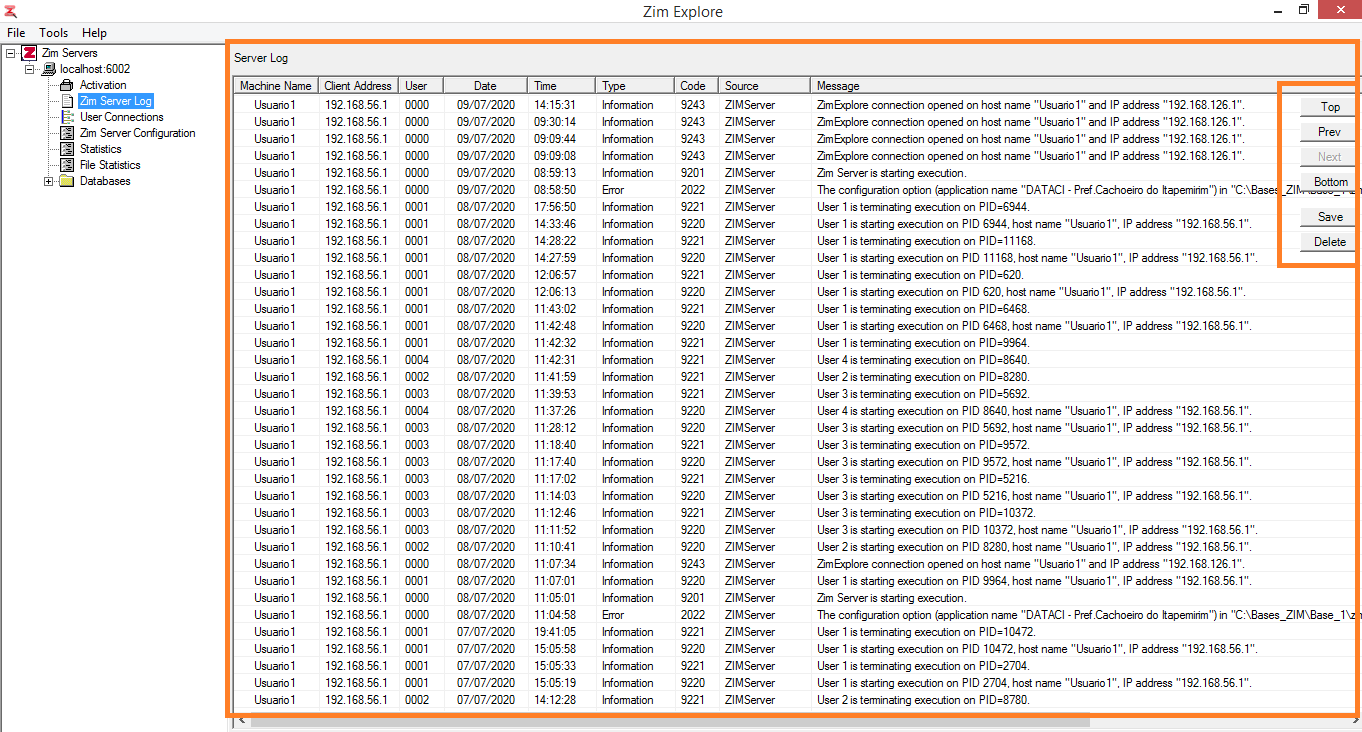Viewport: 1362px width, 732px height.
Task: Select Zim Server Configuration tree item
Action: click(x=138, y=133)
